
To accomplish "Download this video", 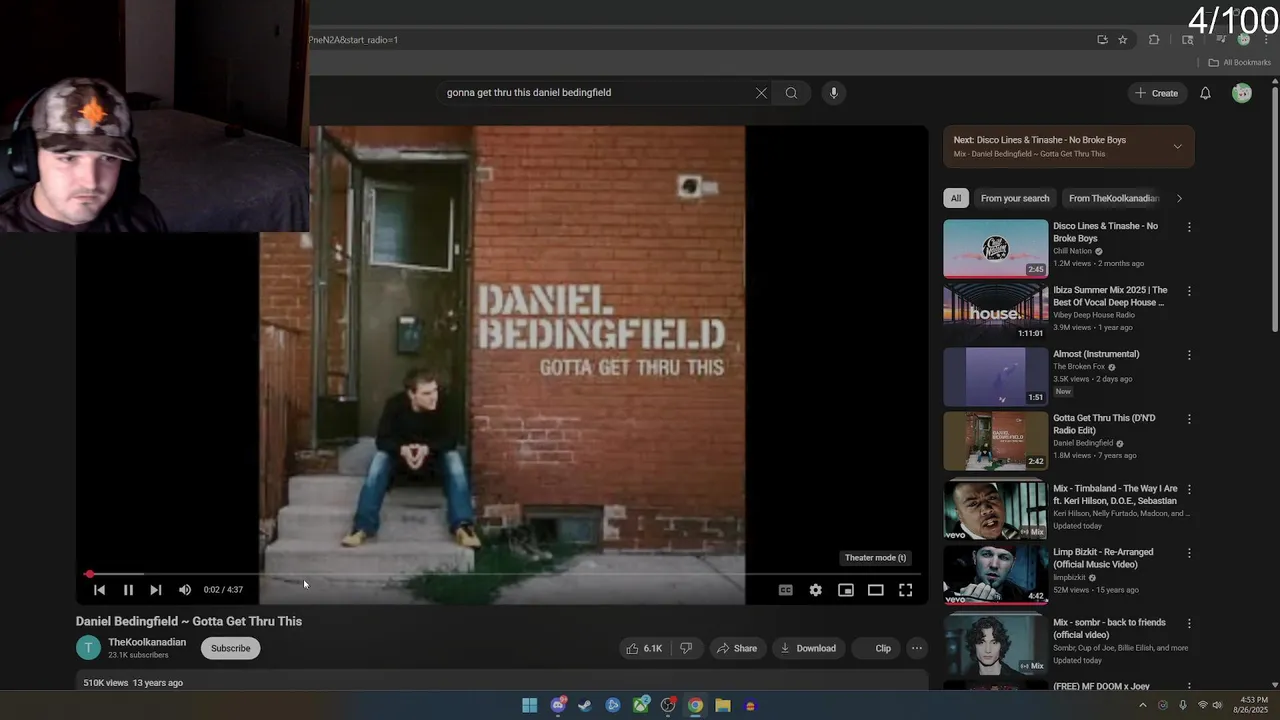I will pyautogui.click(x=808, y=648).
